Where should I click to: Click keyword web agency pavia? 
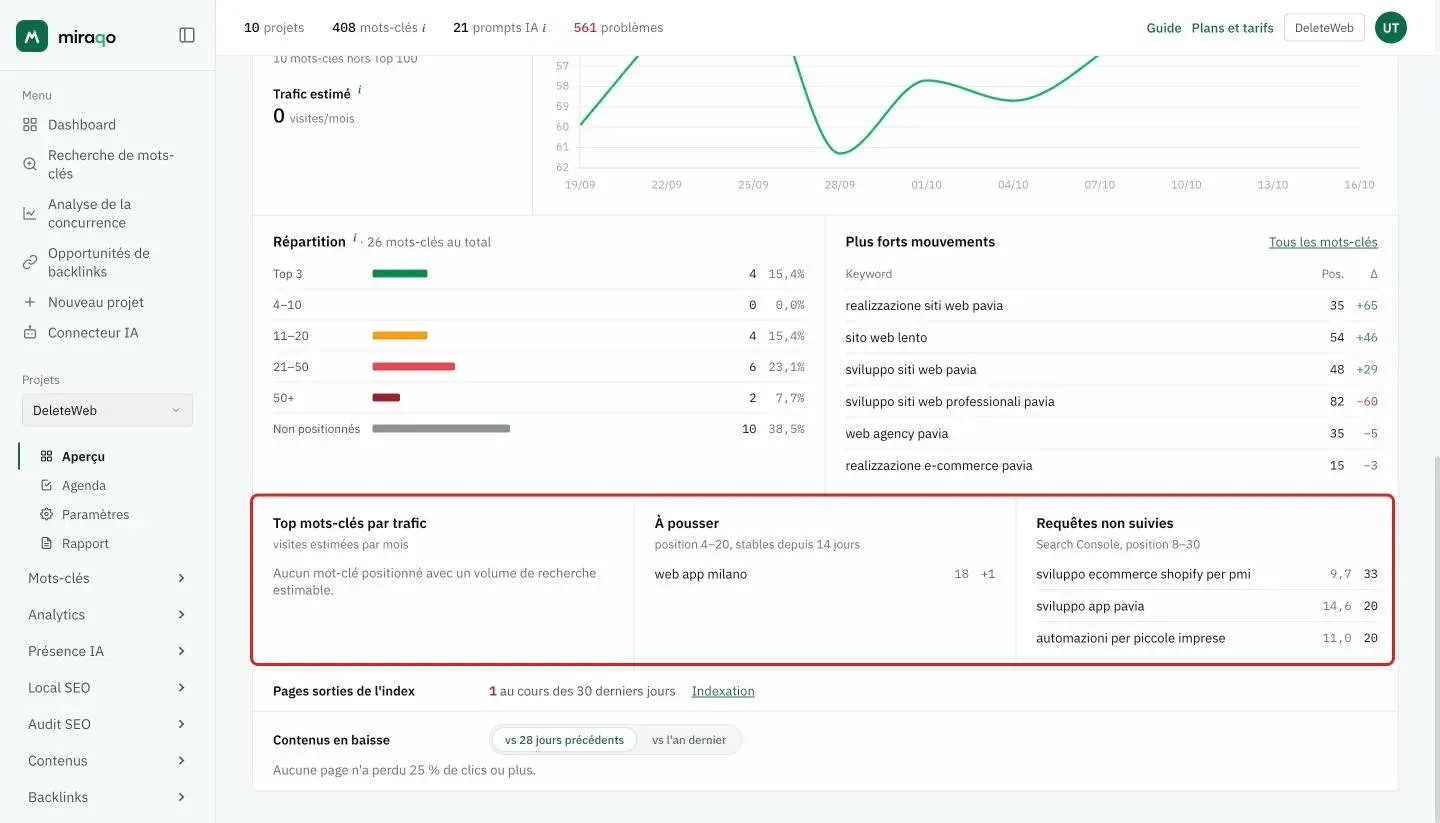(x=897, y=434)
